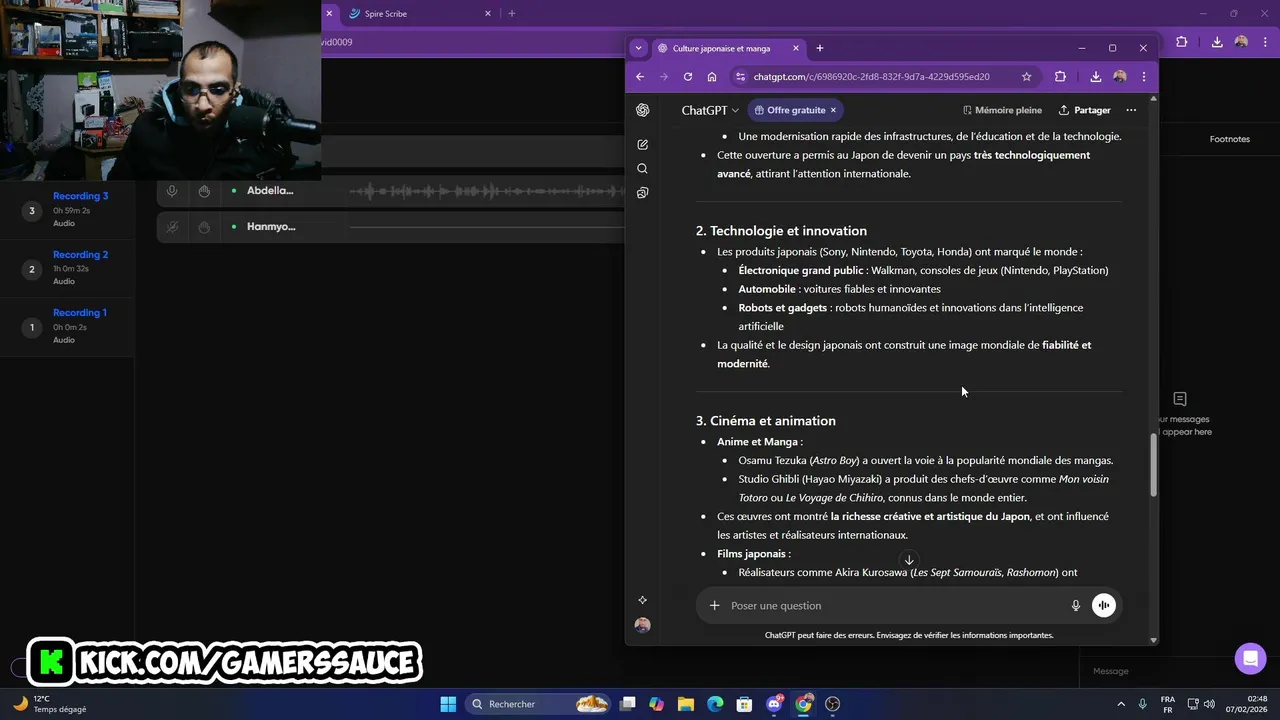Click the Rechercher taskbar search box
Screen dimensions: 1280x720
540,704
